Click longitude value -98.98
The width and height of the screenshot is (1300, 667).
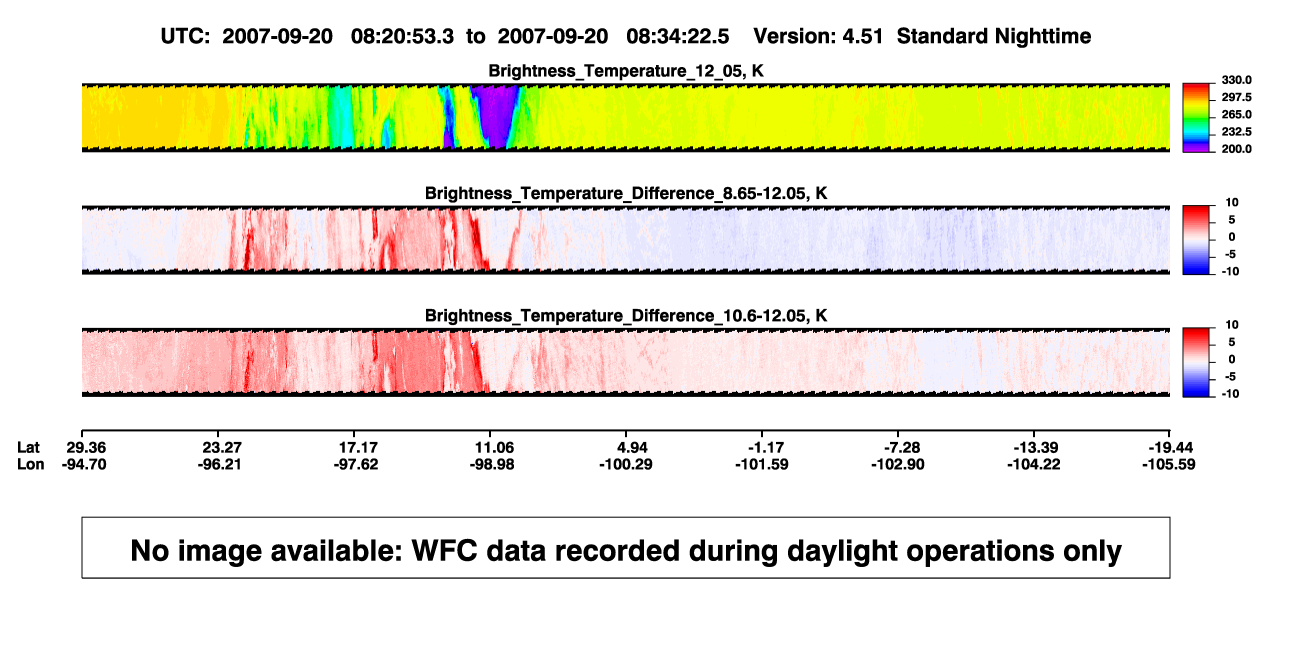click(x=494, y=464)
